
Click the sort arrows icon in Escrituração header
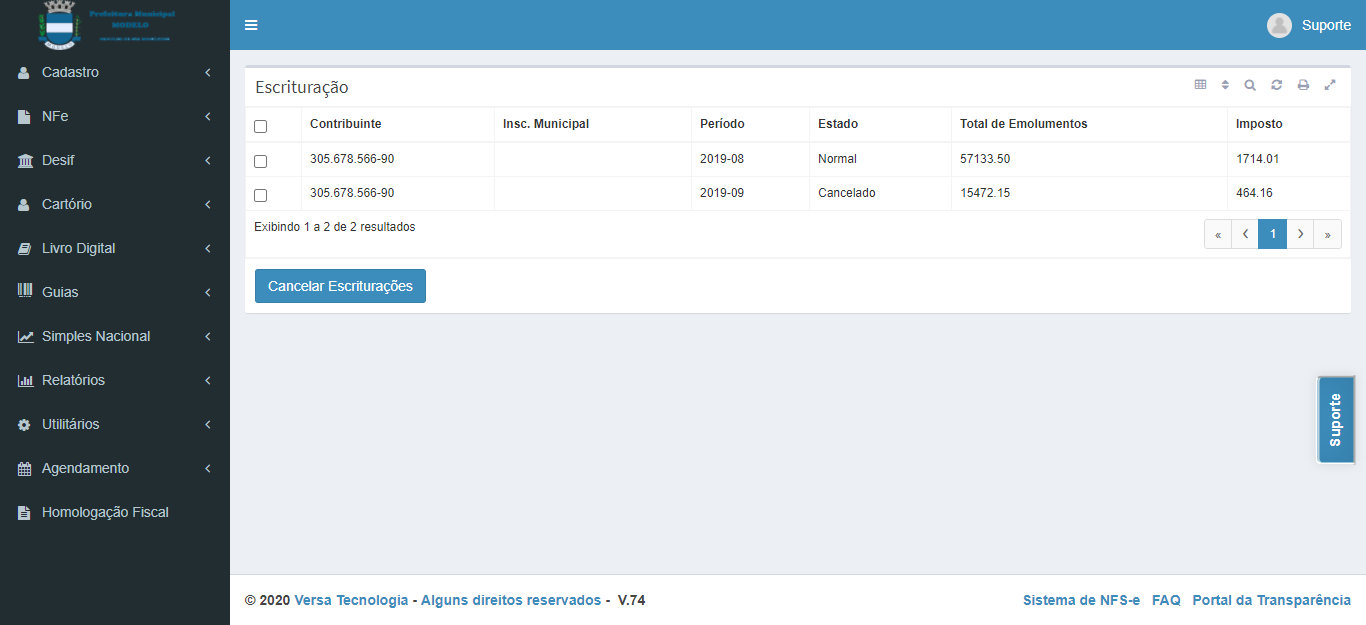coord(1225,85)
